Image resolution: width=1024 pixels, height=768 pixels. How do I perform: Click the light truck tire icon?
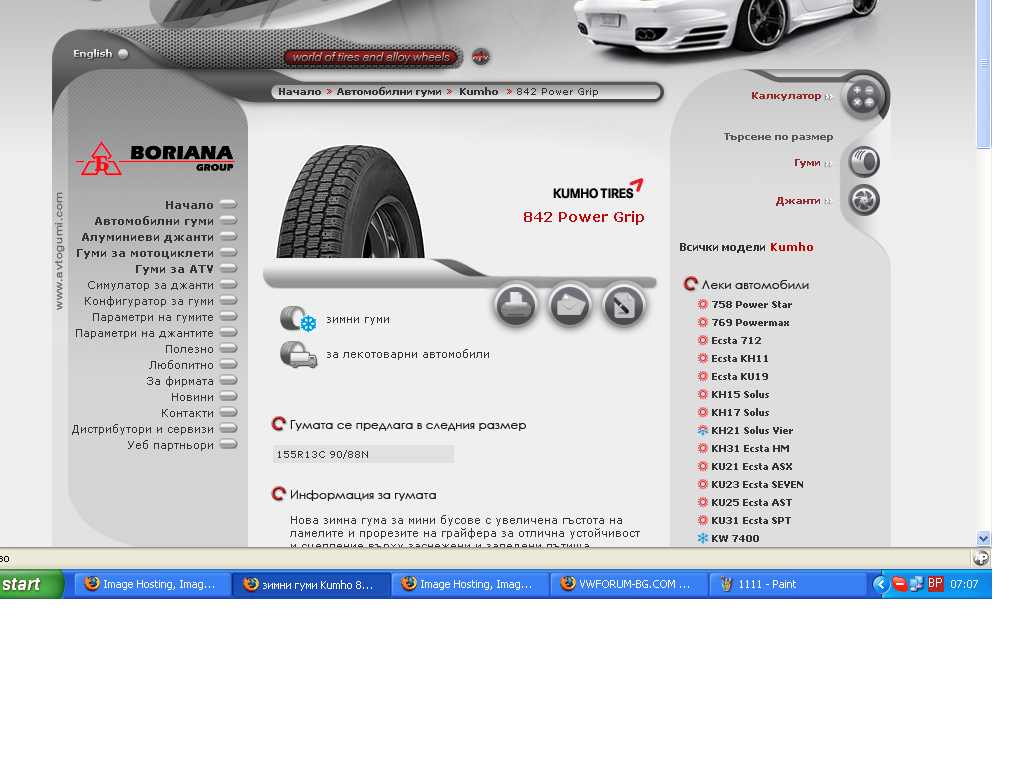point(298,355)
